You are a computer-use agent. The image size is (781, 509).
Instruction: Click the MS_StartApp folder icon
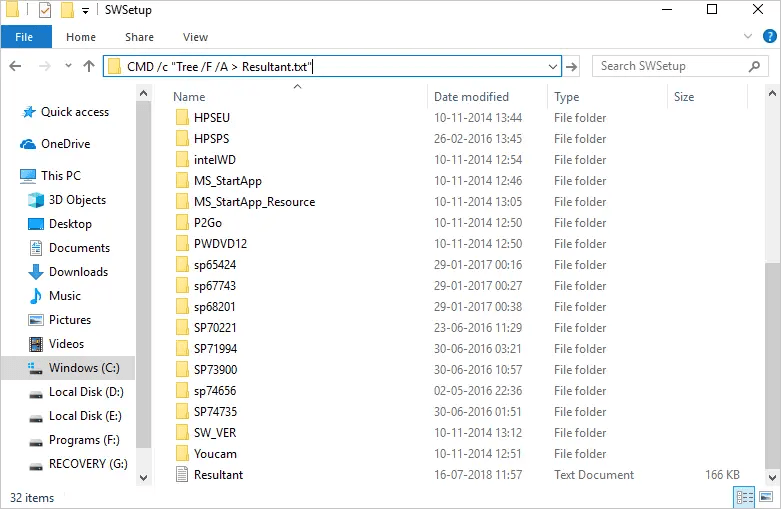[182, 180]
